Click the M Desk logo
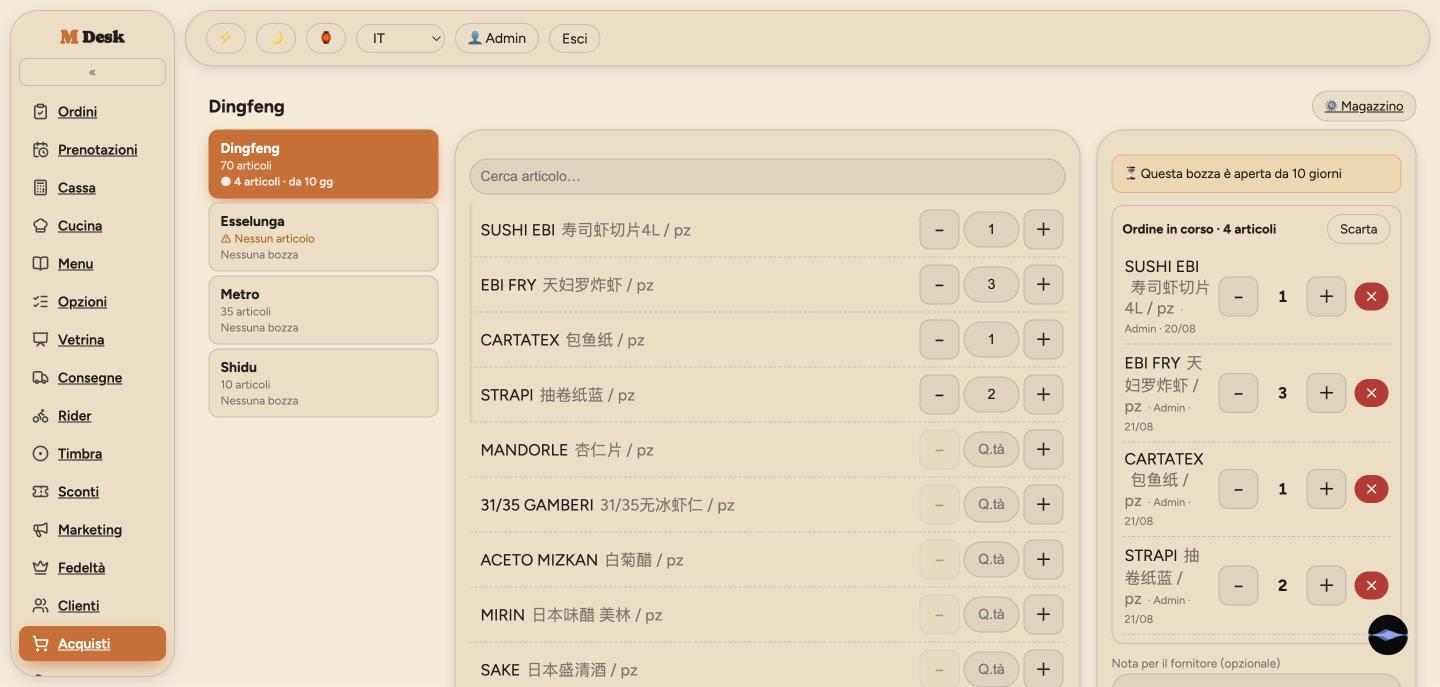The image size is (1440, 687). [92, 37]
